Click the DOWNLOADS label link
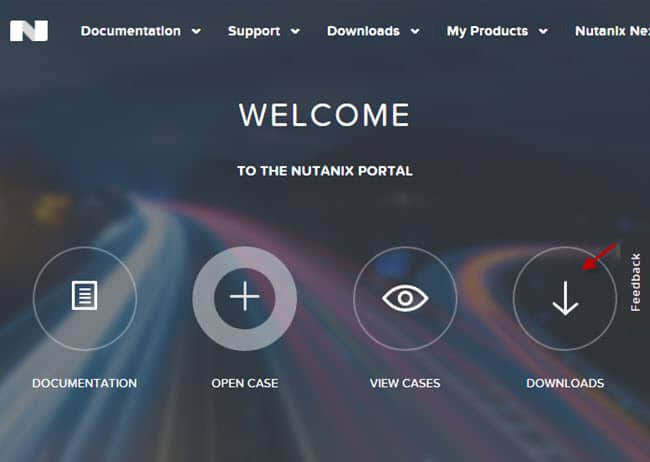 (x=565, y=383)
